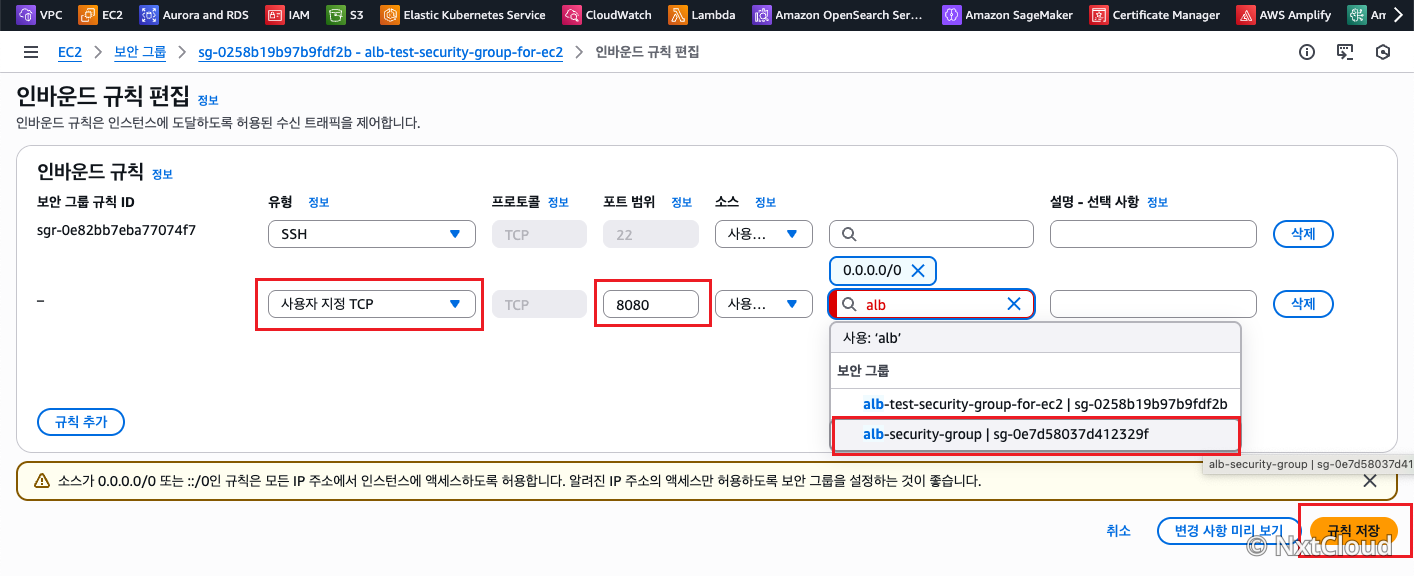Open the Lambda service shortcut
Image resolution: width=1414 pixels, height=576 pixels.
click(x=703, y=15)
